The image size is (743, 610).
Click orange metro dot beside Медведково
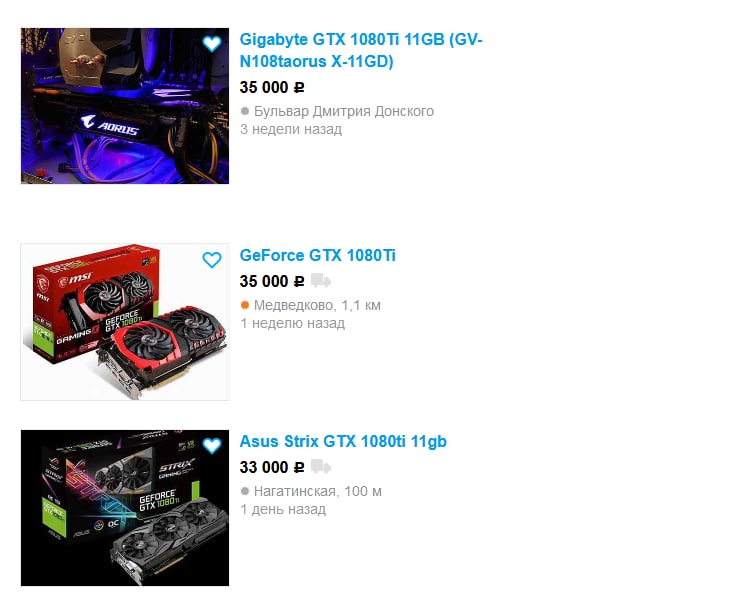click(245, 305)
